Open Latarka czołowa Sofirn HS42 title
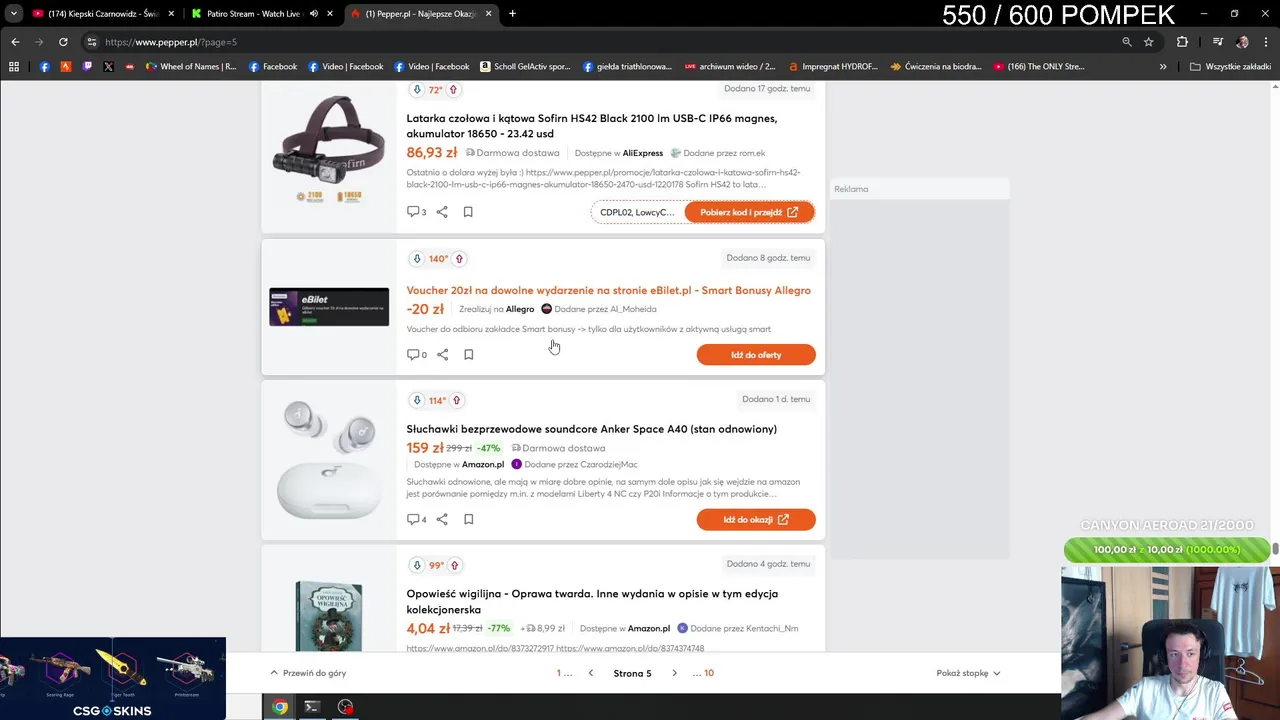Screen dimensions: 1280x720 click(x=591, y=126)
